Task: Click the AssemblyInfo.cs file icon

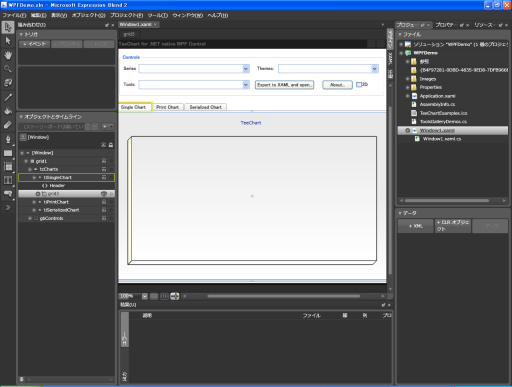Action: coord(414,104)
